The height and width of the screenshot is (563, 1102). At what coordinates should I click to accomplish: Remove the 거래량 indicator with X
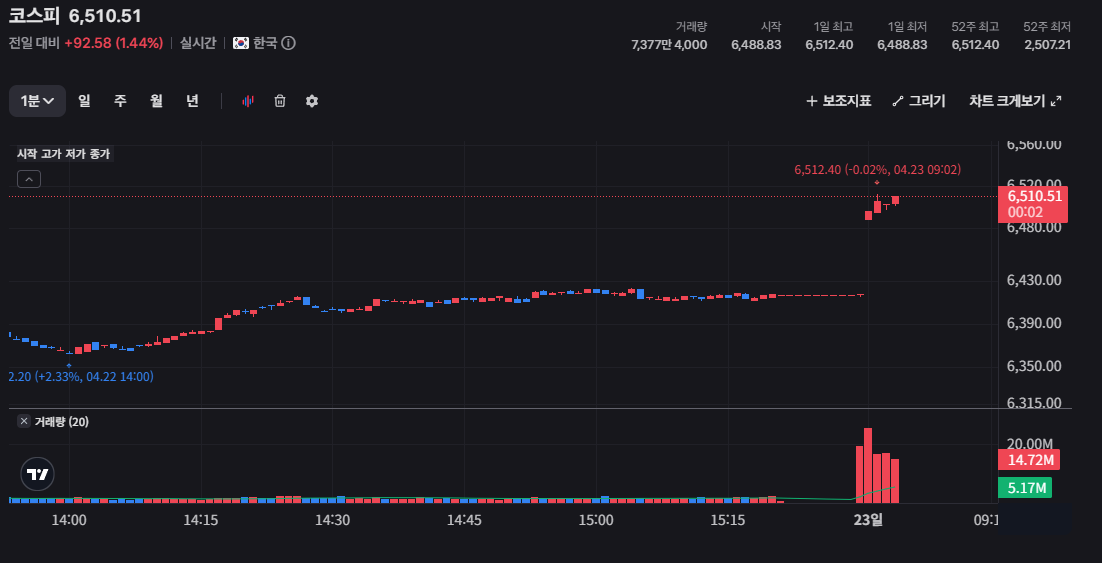tap(24, 422)
